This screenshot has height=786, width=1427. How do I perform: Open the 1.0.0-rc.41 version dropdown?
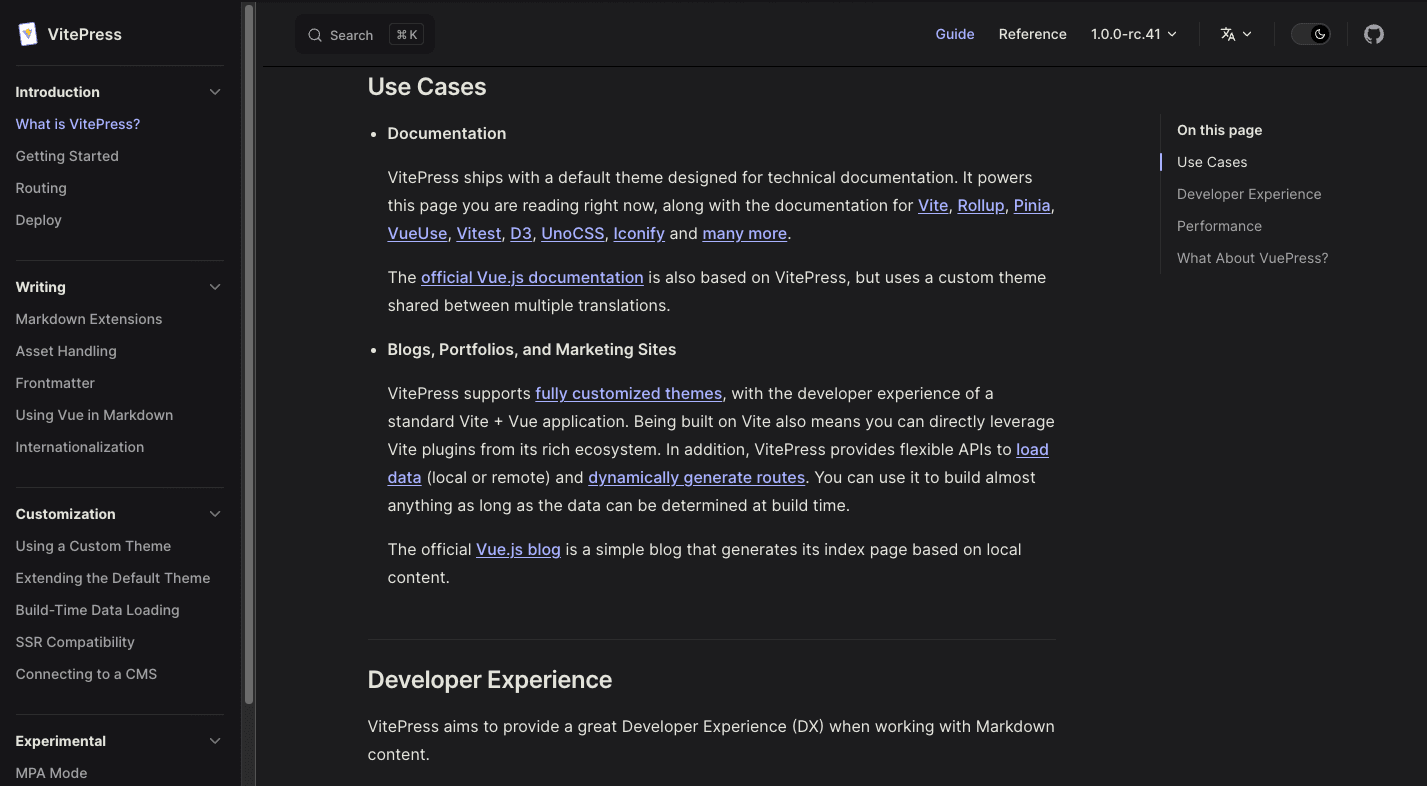1133,34
